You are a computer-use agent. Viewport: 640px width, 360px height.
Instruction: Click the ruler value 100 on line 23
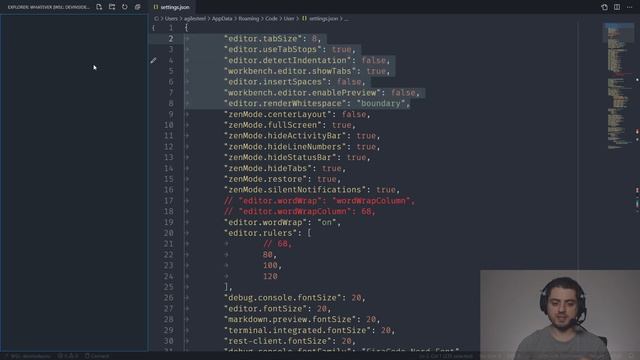tap(270, 265)
